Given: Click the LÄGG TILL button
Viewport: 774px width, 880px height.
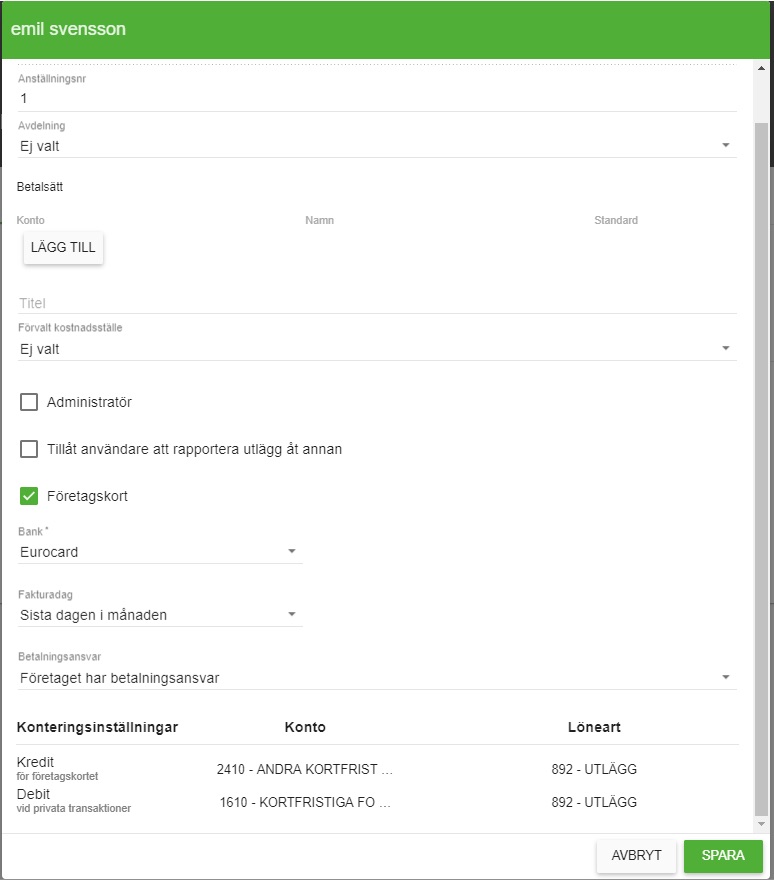Looking at the screenshot, I should 63,248.
